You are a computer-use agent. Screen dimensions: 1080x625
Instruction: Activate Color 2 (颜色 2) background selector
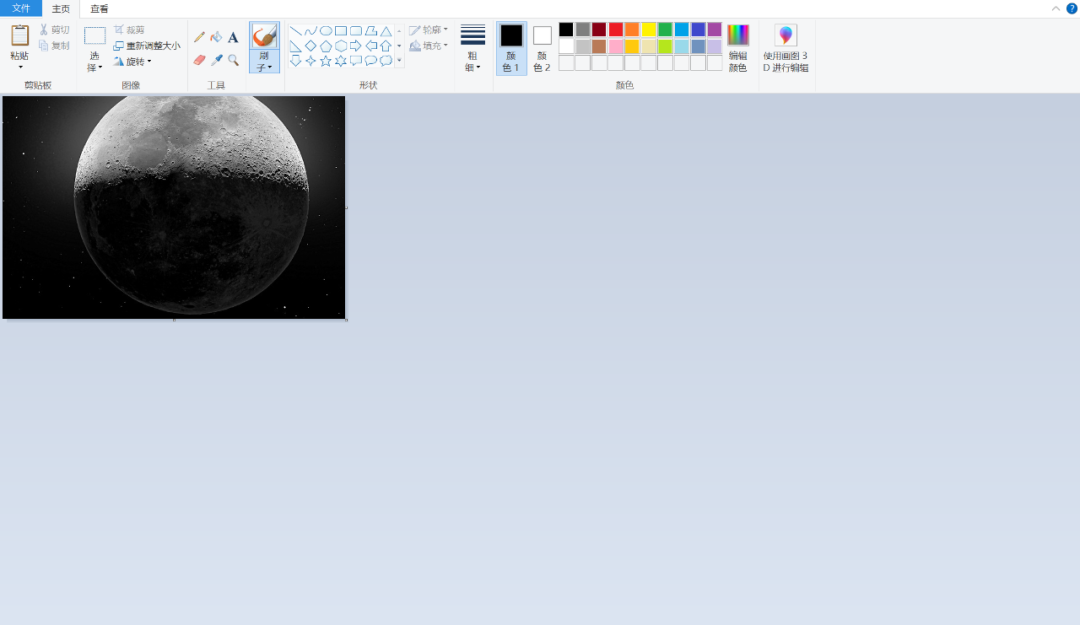542,48
